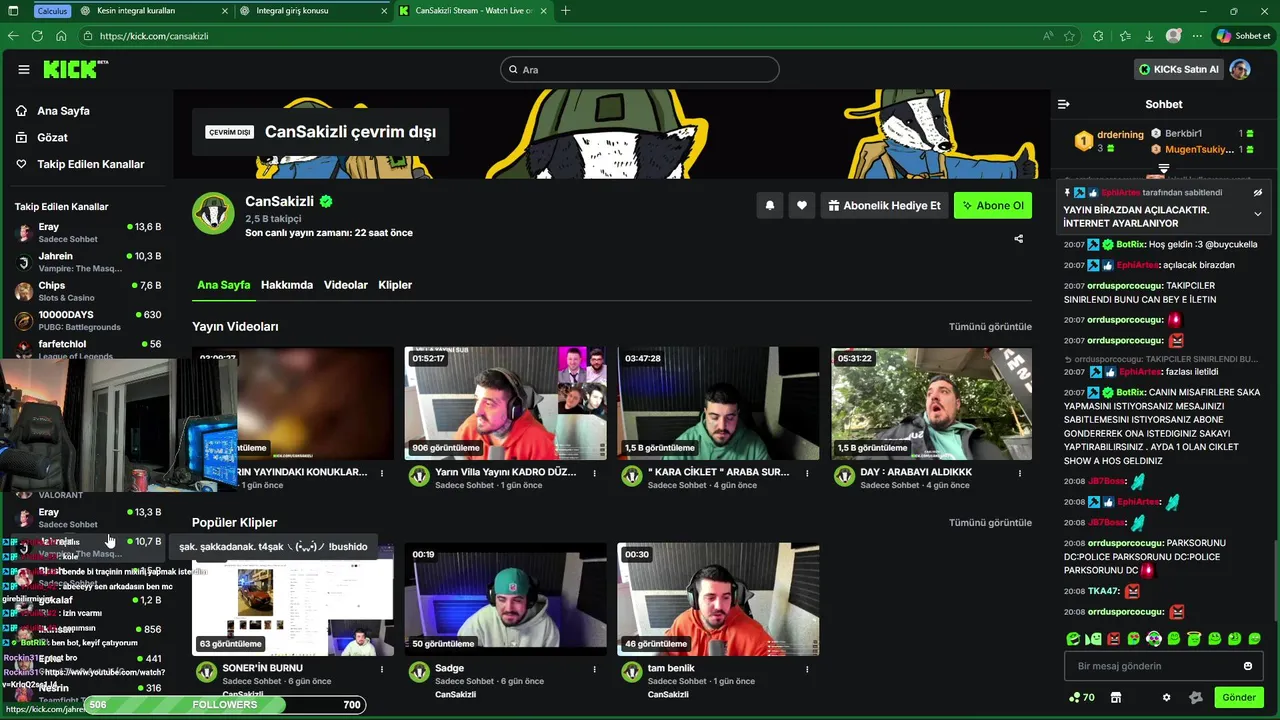
Task: Expand the chat leaderboard arrow
Action: pos(1164,169)
